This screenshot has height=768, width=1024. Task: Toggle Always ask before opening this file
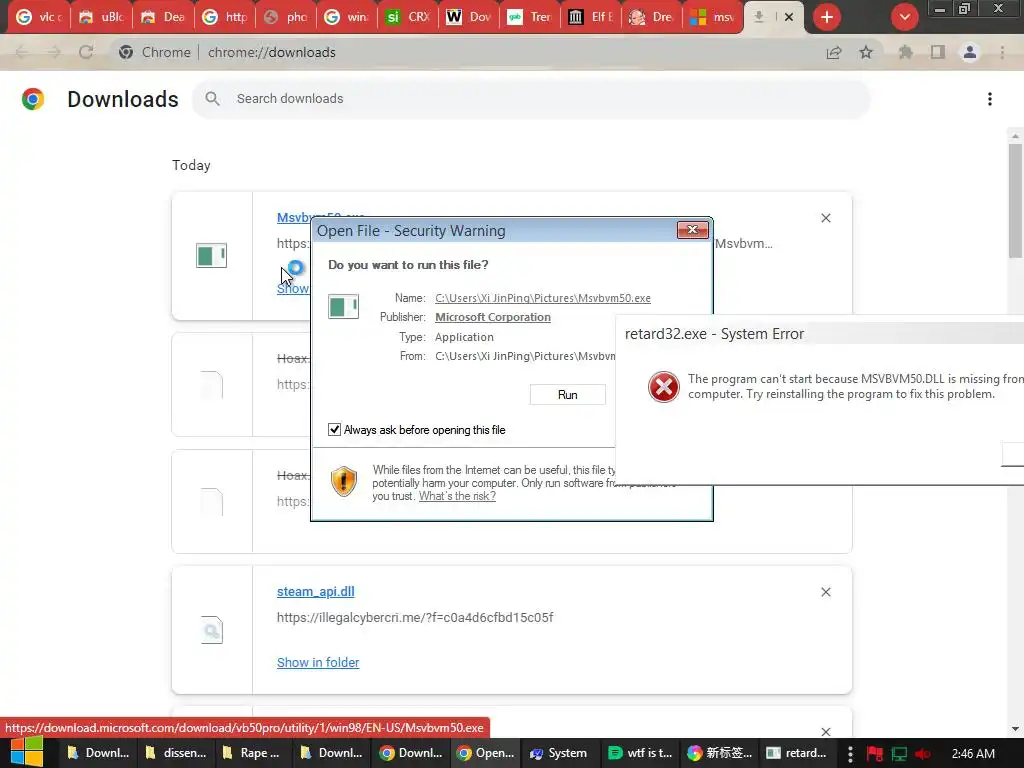(334, 430)
